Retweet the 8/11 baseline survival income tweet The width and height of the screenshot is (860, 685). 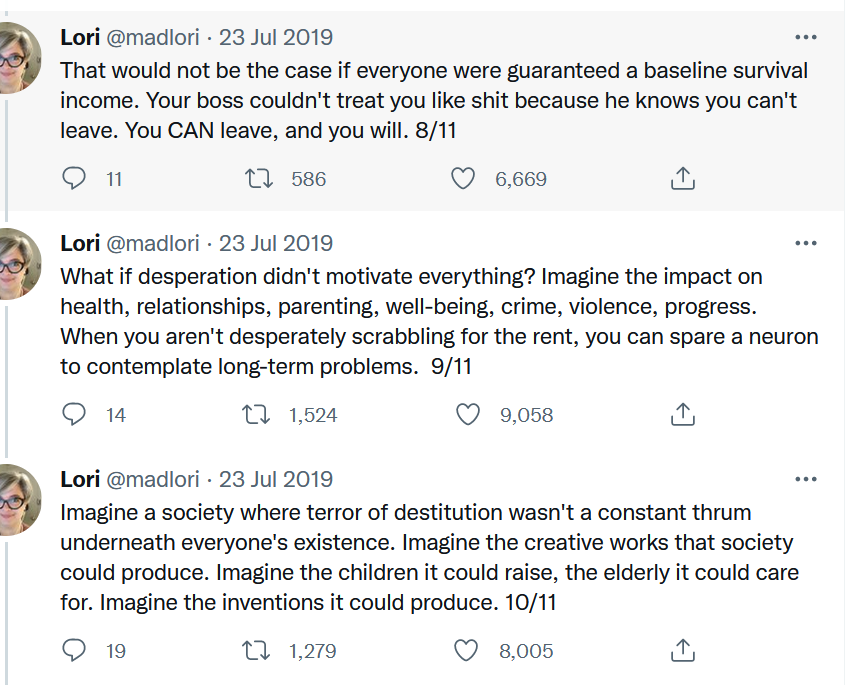(x=258, y=179)
